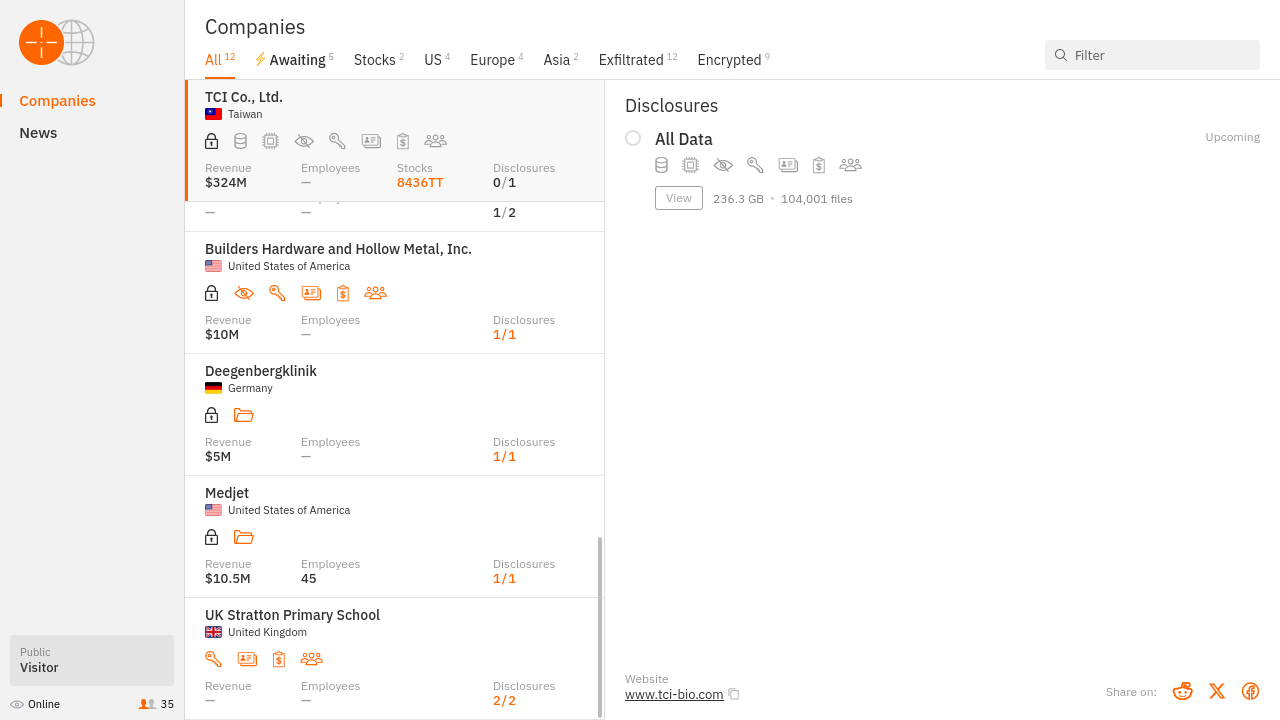Click the Filter search field

1160,55
